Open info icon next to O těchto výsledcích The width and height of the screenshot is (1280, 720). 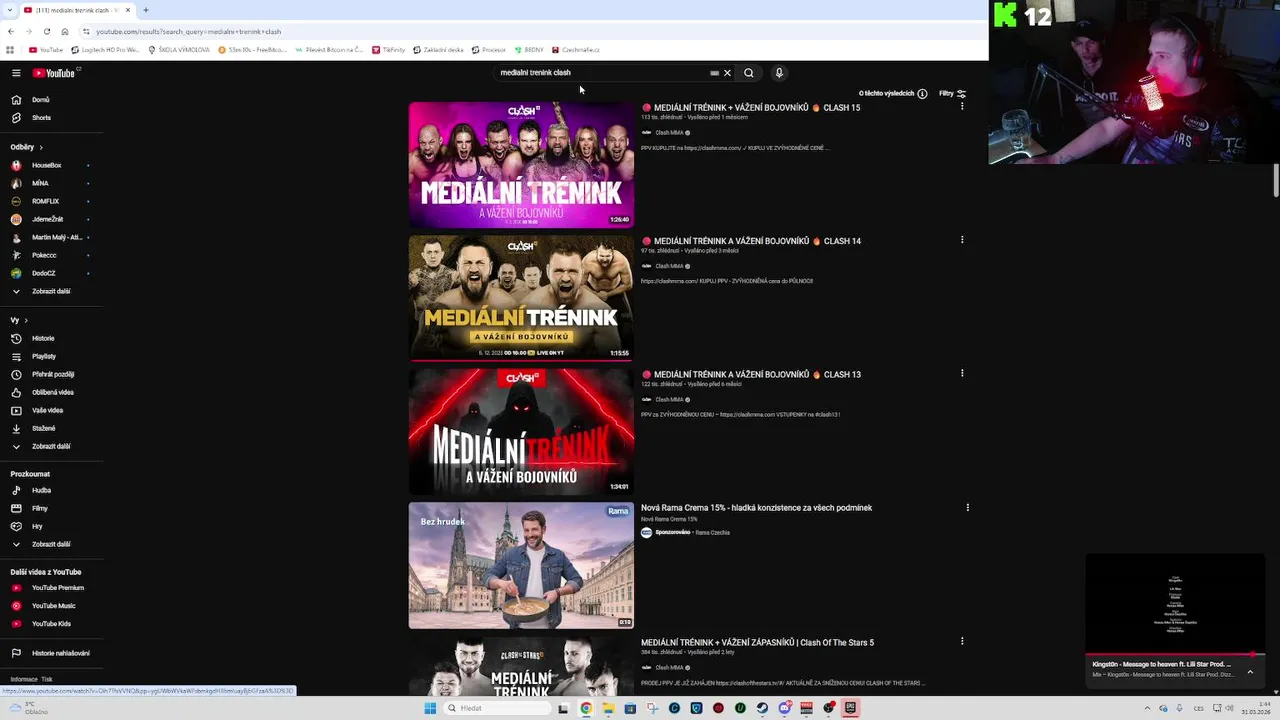[922, 94]
